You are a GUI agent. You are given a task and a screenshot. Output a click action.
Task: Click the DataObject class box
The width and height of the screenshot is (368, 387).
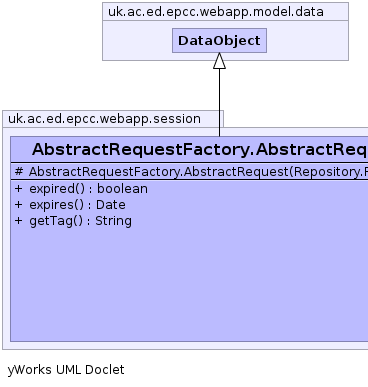[x=219, y=40]
